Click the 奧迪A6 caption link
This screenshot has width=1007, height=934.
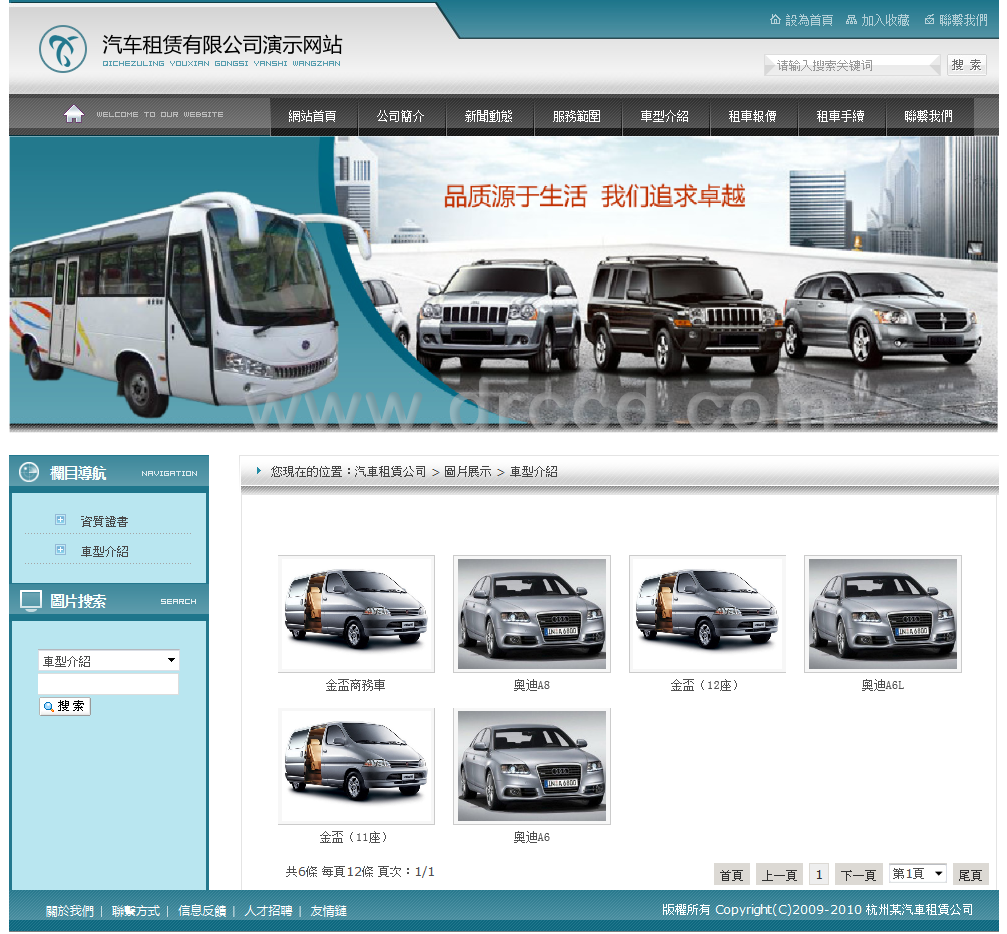[532, 838]
